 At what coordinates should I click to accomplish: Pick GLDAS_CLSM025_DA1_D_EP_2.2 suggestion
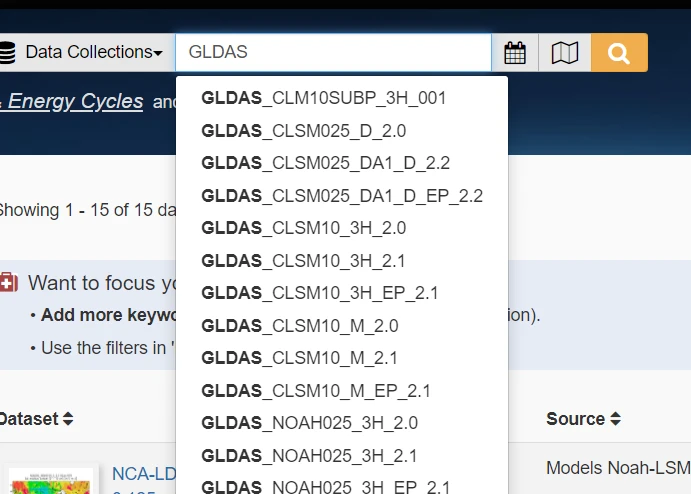click(x=342, y=196)
